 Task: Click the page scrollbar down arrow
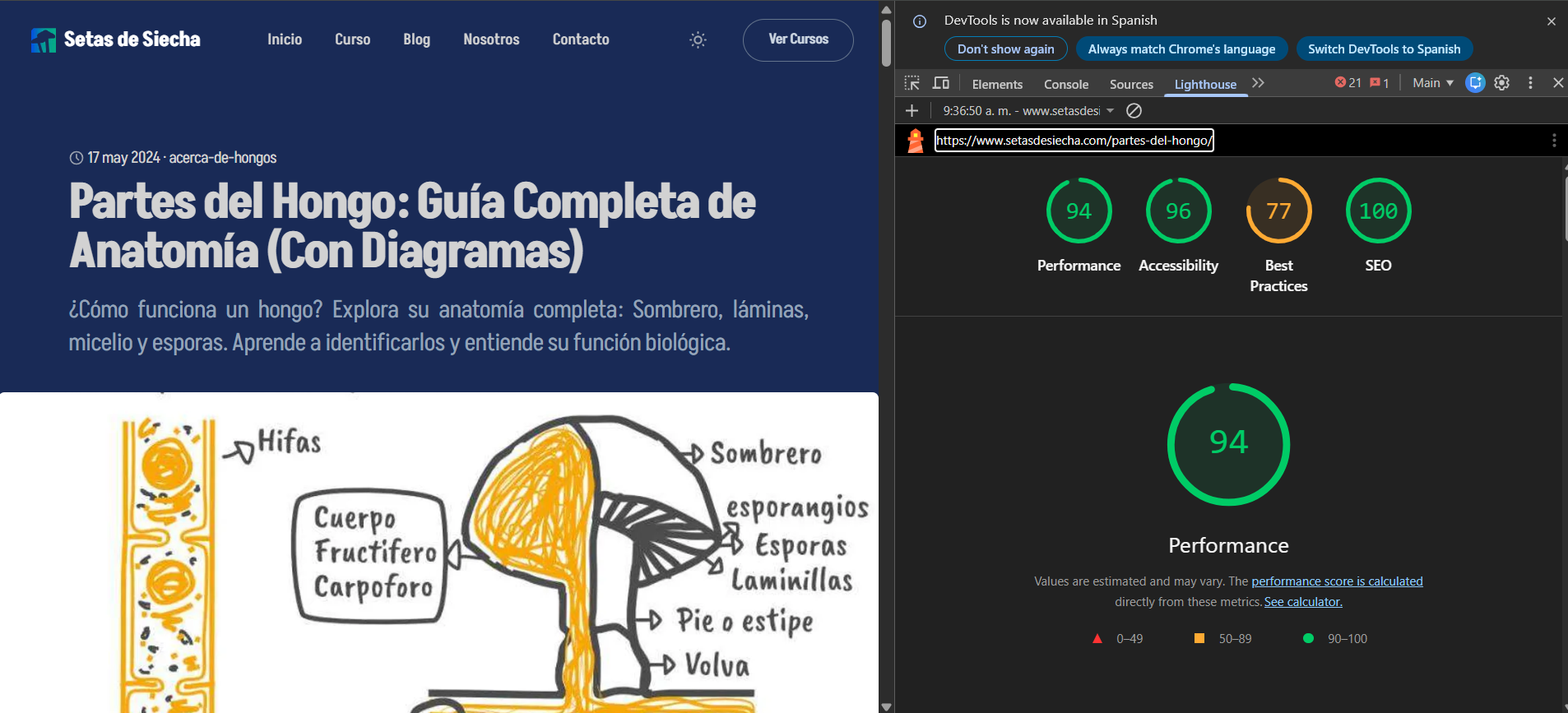coord(886,706)
